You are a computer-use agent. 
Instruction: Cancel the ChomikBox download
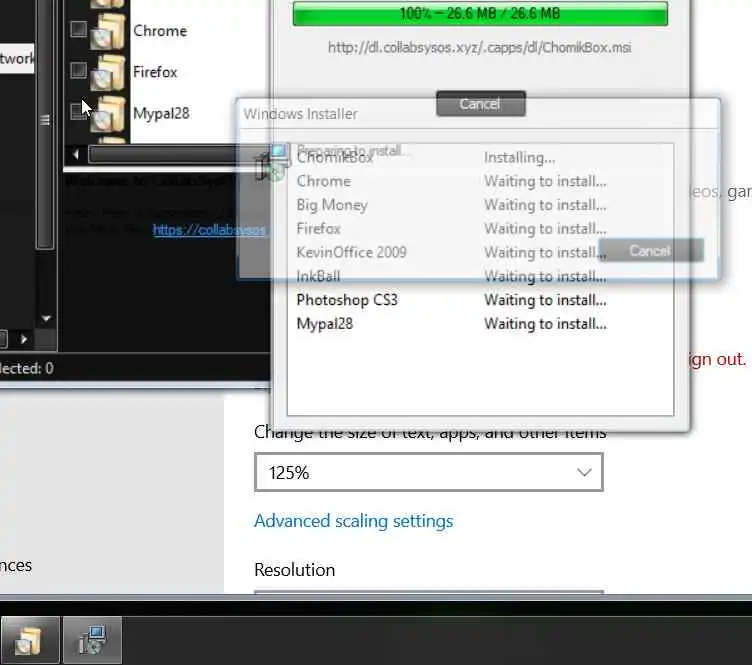(x=481, y=104)
